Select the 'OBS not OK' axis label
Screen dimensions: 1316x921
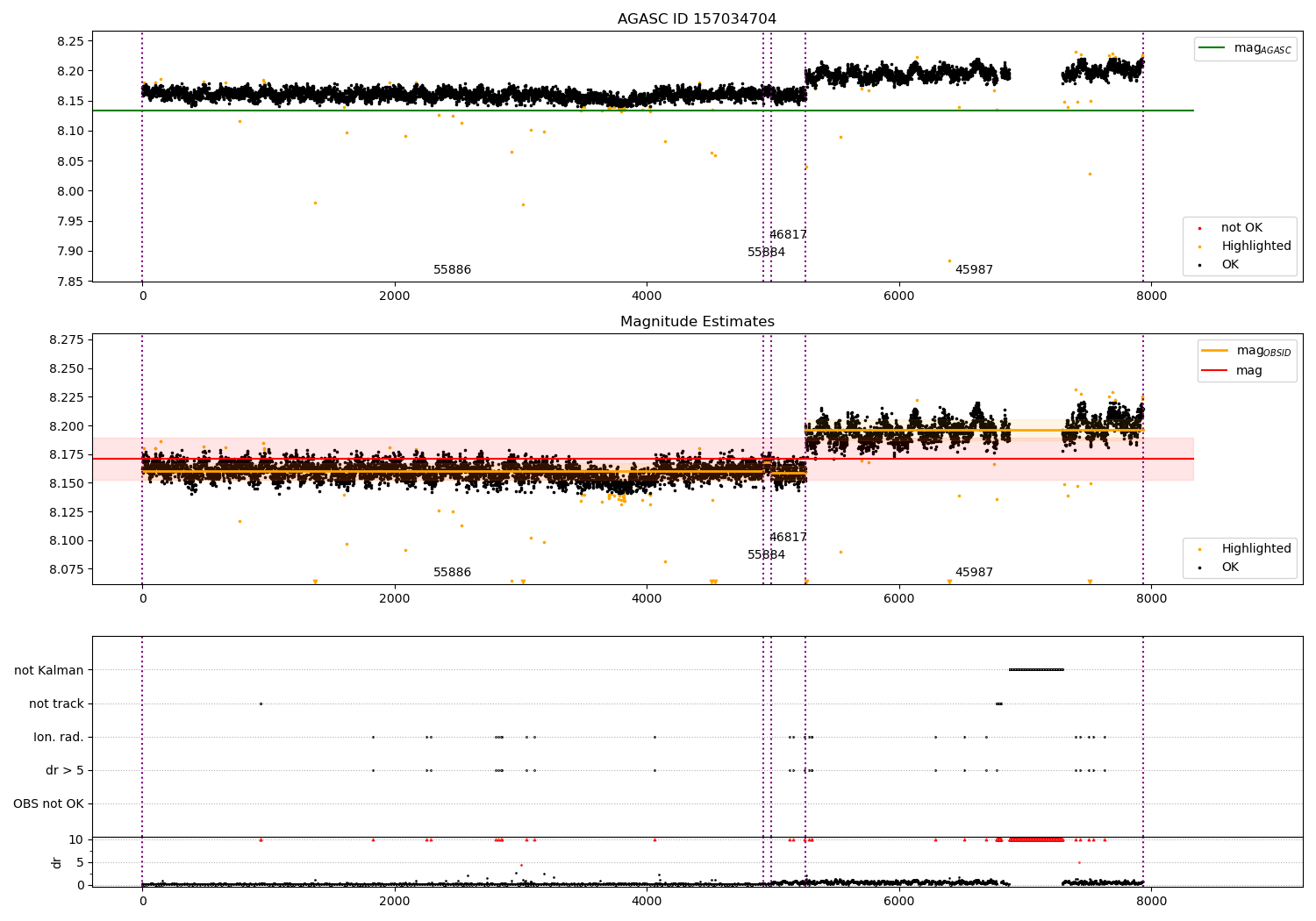click(48, 803)
